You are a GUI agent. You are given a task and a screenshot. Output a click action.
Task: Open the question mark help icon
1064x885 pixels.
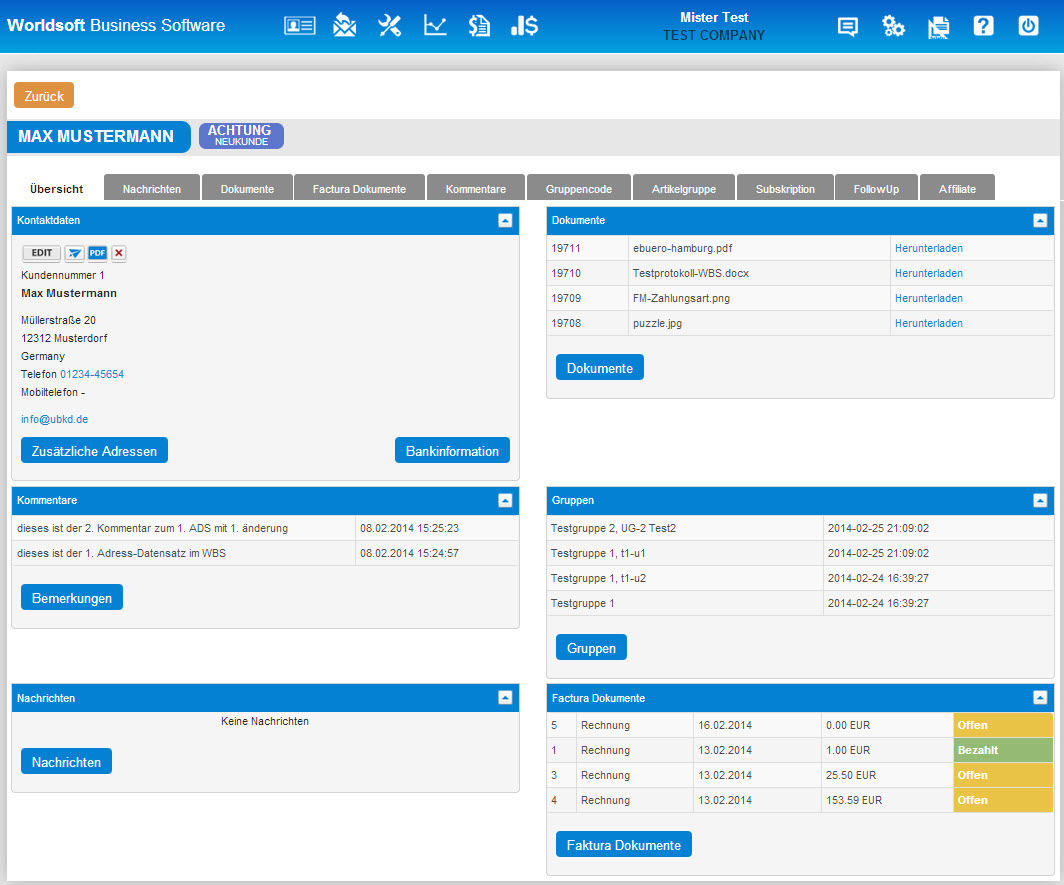983,26
